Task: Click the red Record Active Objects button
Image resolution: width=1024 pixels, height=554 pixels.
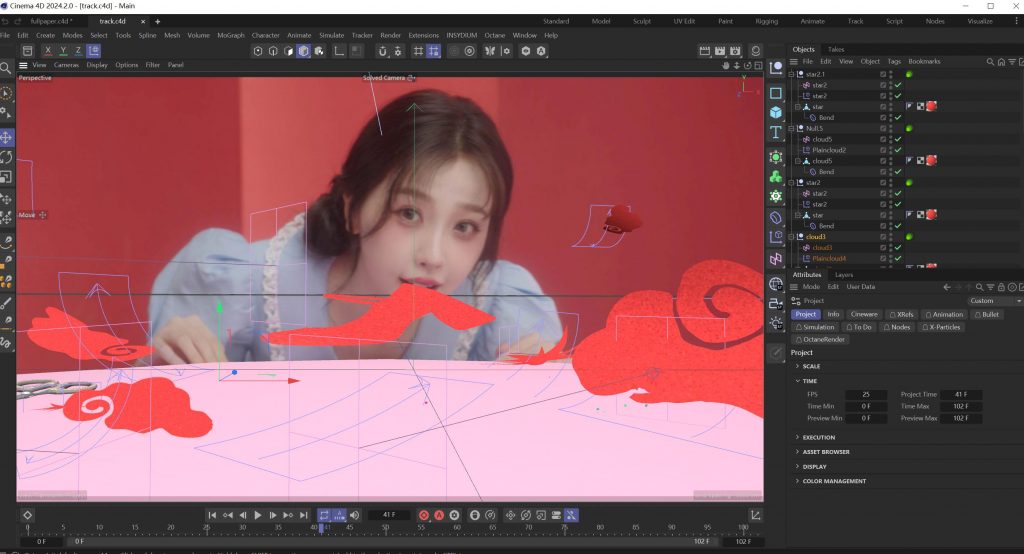Action: pyautogui.click(x=423, y=515)
